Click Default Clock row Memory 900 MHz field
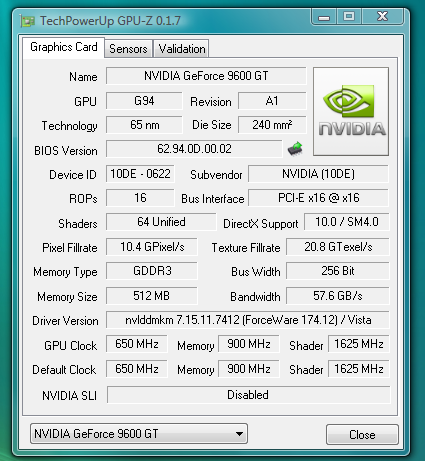Screen dimensions: 425x461 249,369
